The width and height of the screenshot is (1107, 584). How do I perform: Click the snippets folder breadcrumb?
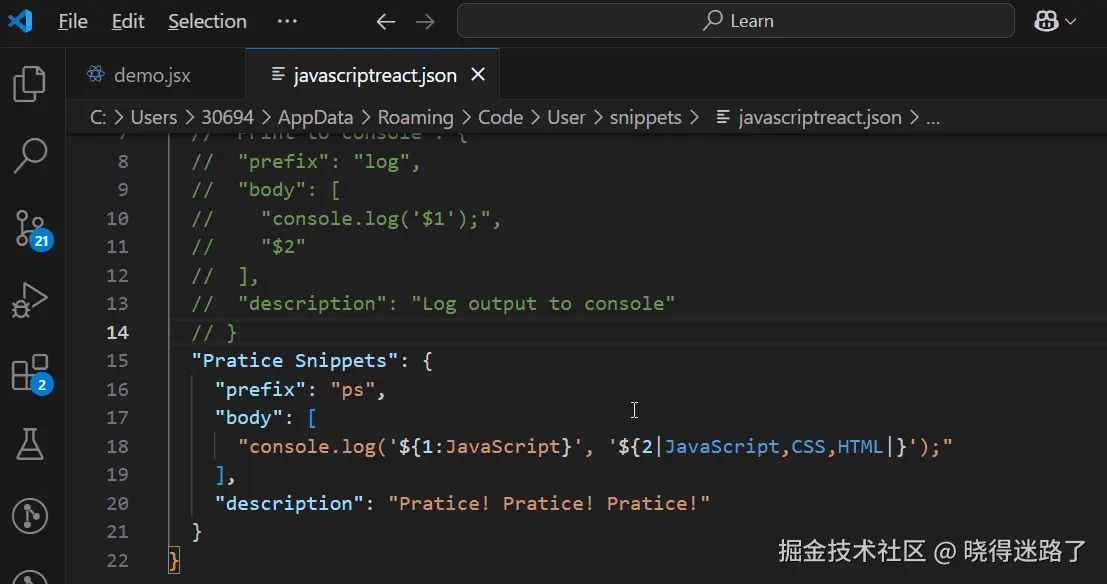pos(645,117)
